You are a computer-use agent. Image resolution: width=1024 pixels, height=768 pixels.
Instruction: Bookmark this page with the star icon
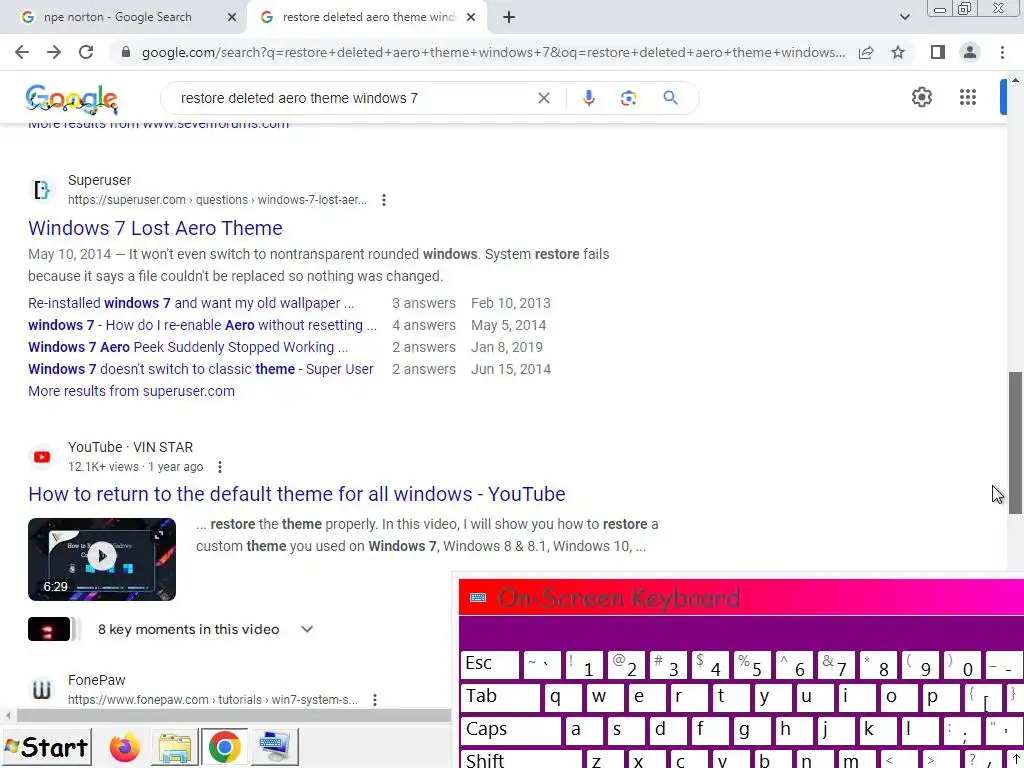click(898, 52)
